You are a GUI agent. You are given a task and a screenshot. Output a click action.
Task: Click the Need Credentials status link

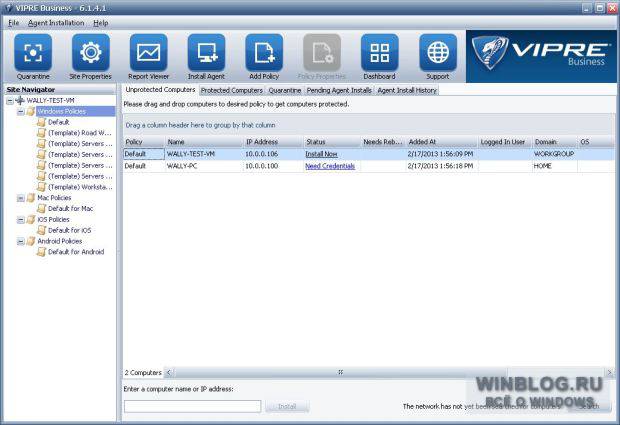click(330, 166)
